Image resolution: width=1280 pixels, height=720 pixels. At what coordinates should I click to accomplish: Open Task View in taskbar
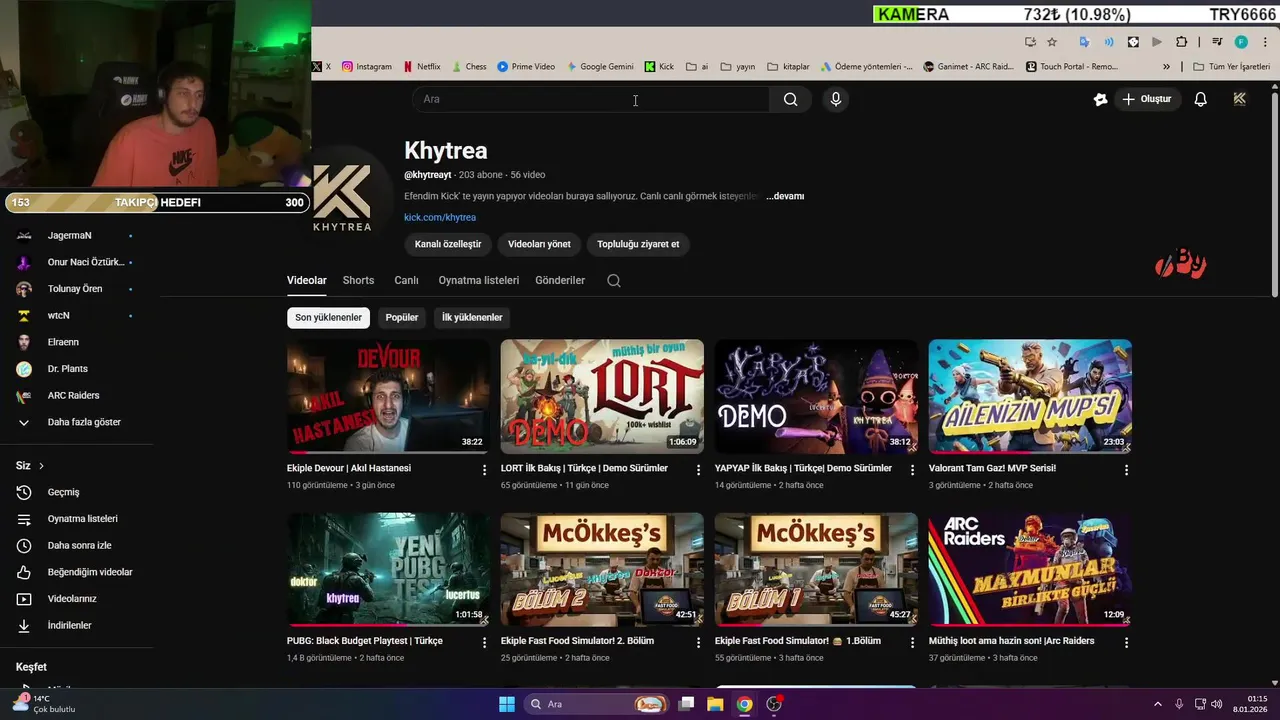point(686,704)
